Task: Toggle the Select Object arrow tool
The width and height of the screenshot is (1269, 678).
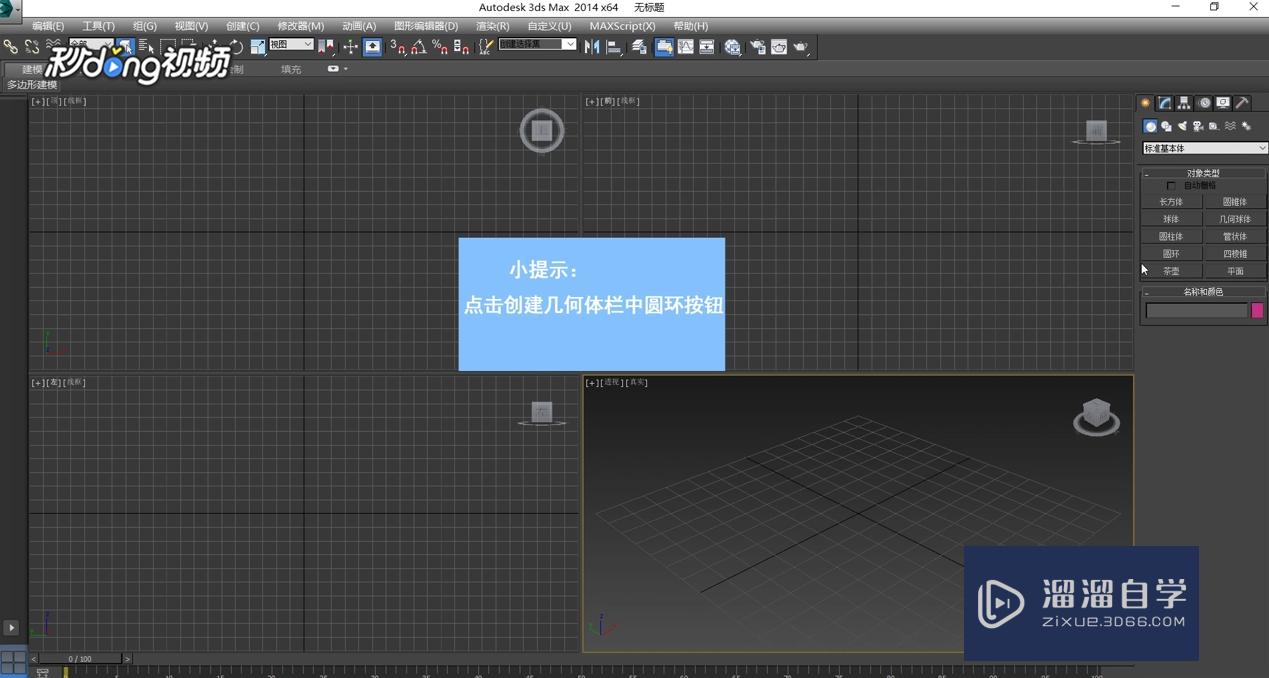Action: pos(126,46)
